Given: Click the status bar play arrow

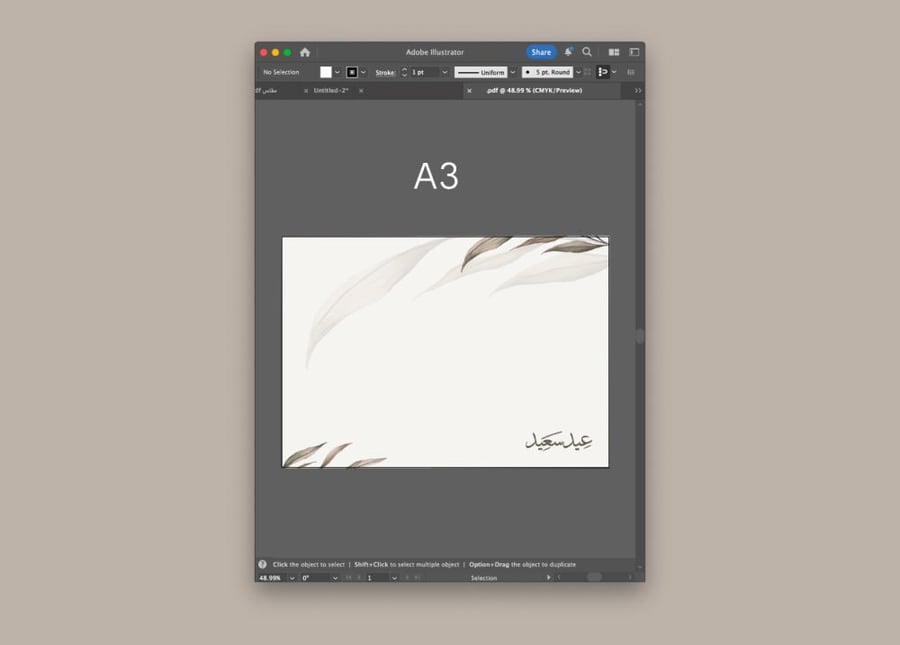Looking at the screenshot, I should pyautogui.click(x=549, y=577).
